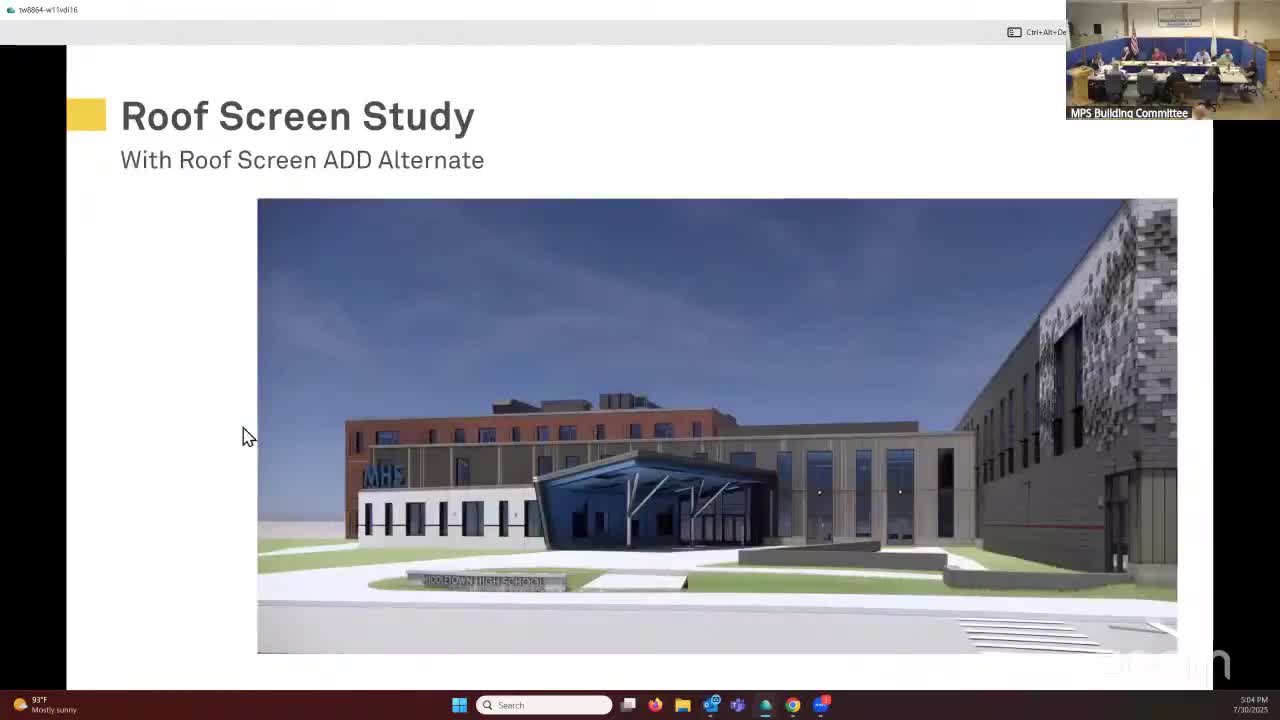Click the yellow accent square beside the title
1280x720 pixels.
[x=87, y=114]
